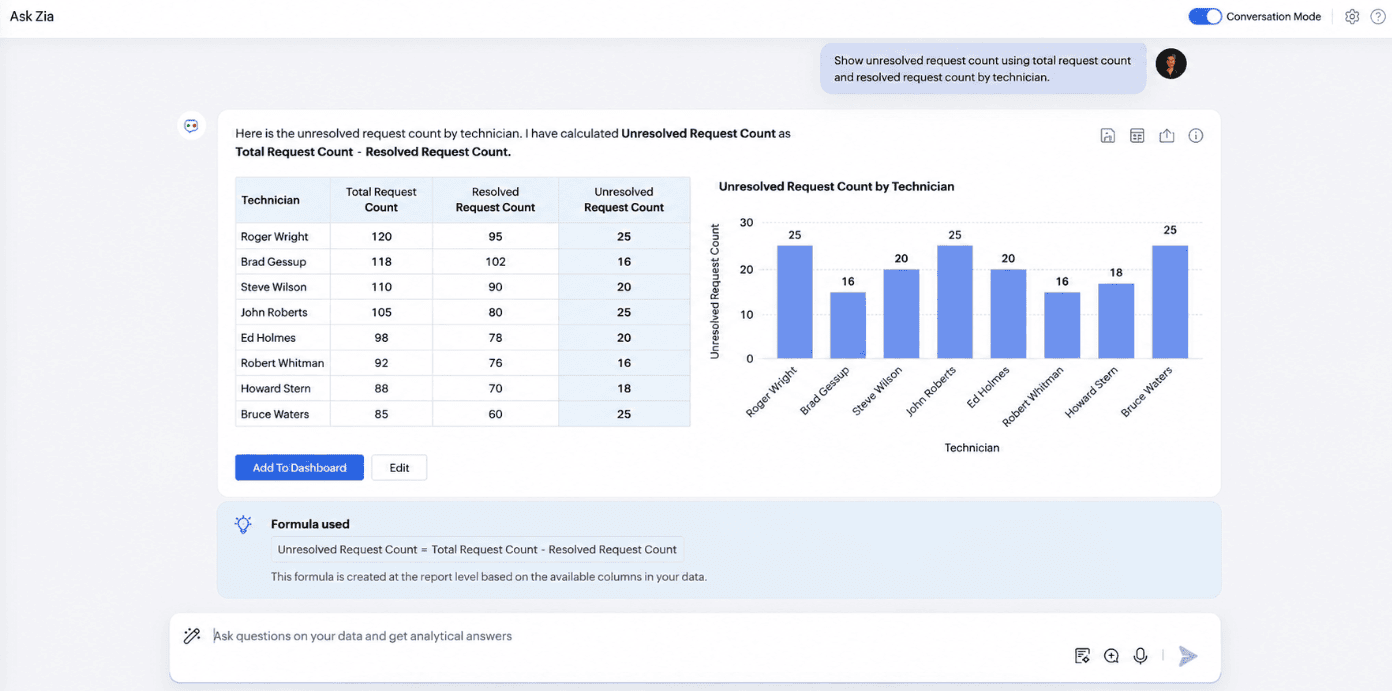Select the Unresolved Request Count column header
This screenshot has height=691, width=1392.
tap(624, 200)
